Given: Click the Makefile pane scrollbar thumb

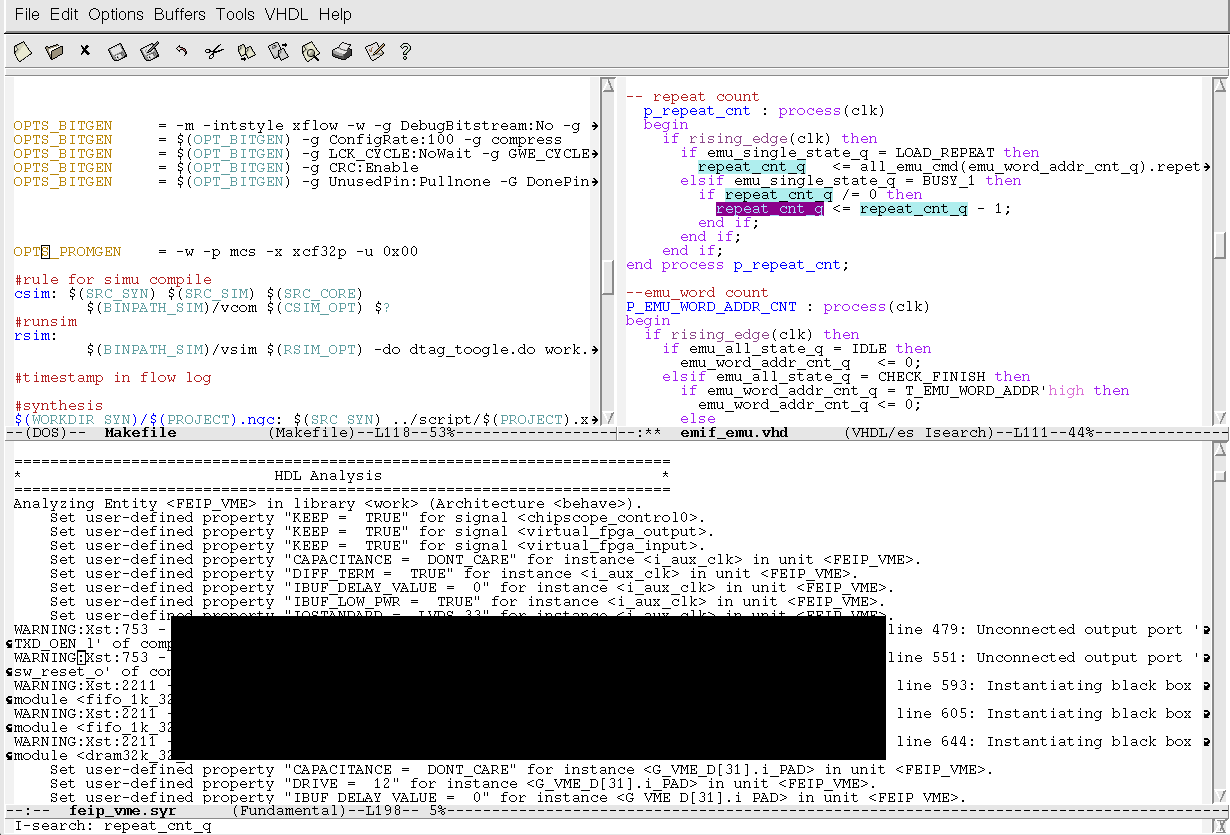Looking at the screenshot, I should [608, 277].
